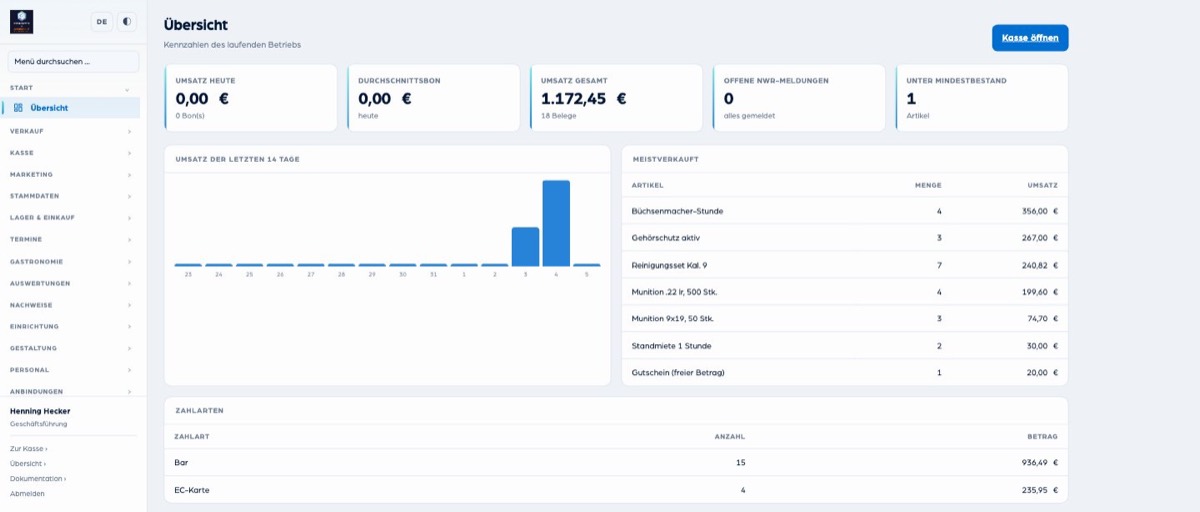
Task: Select the Übersicht dashboard icon in sidebar
Action: (x=18, y=108)
